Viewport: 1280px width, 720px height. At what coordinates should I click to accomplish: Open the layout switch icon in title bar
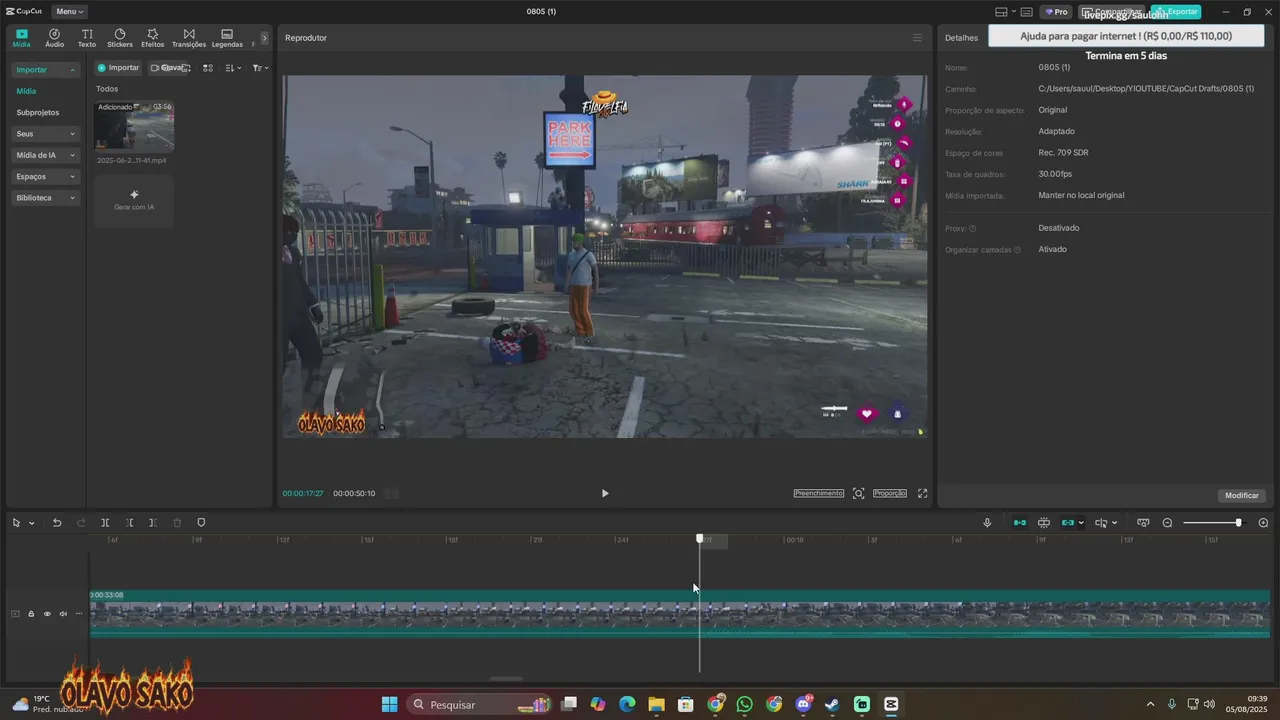click(1001, 12)
